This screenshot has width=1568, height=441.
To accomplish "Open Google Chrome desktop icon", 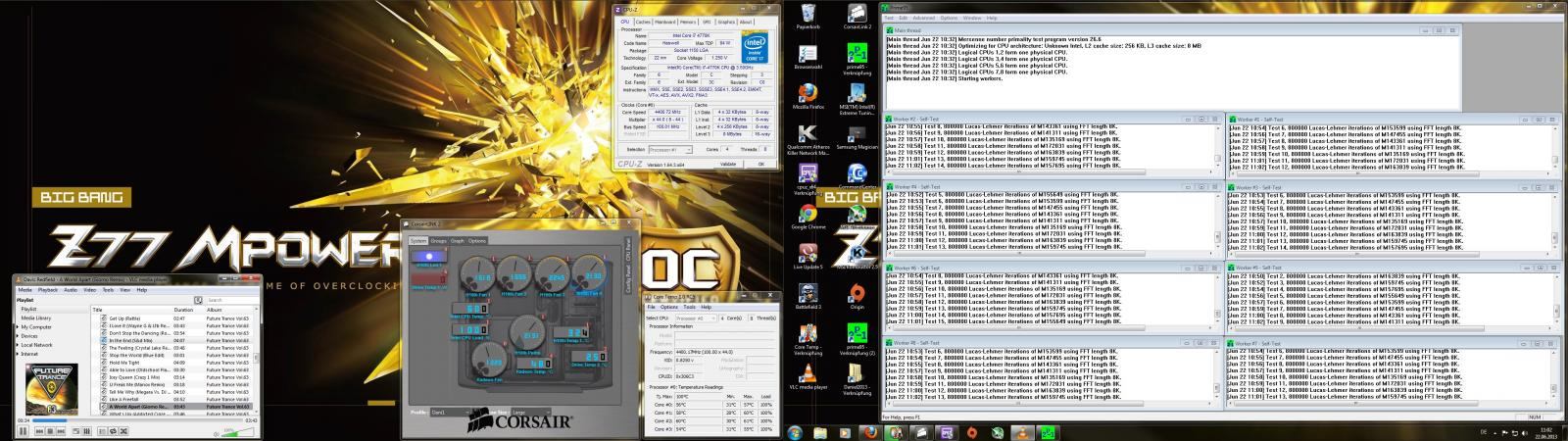I will [x=808, y=216].
